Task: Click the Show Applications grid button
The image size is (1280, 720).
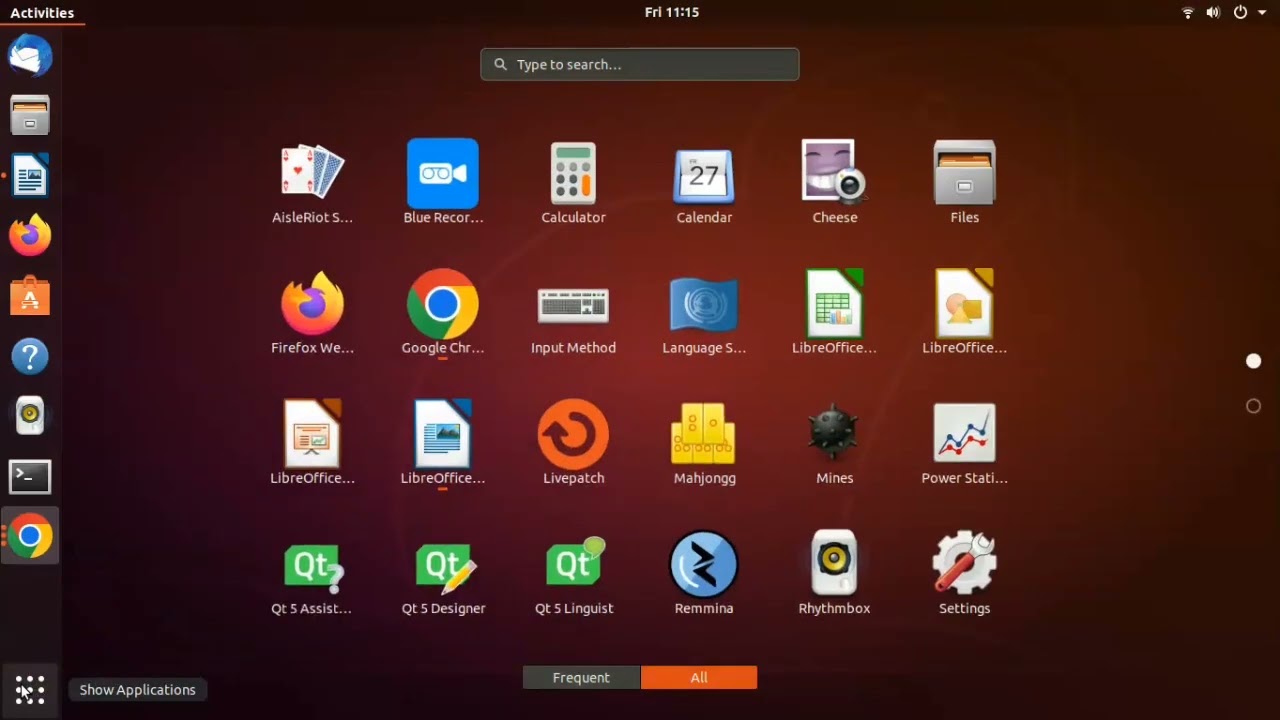Action: click(x=30, y=690)
